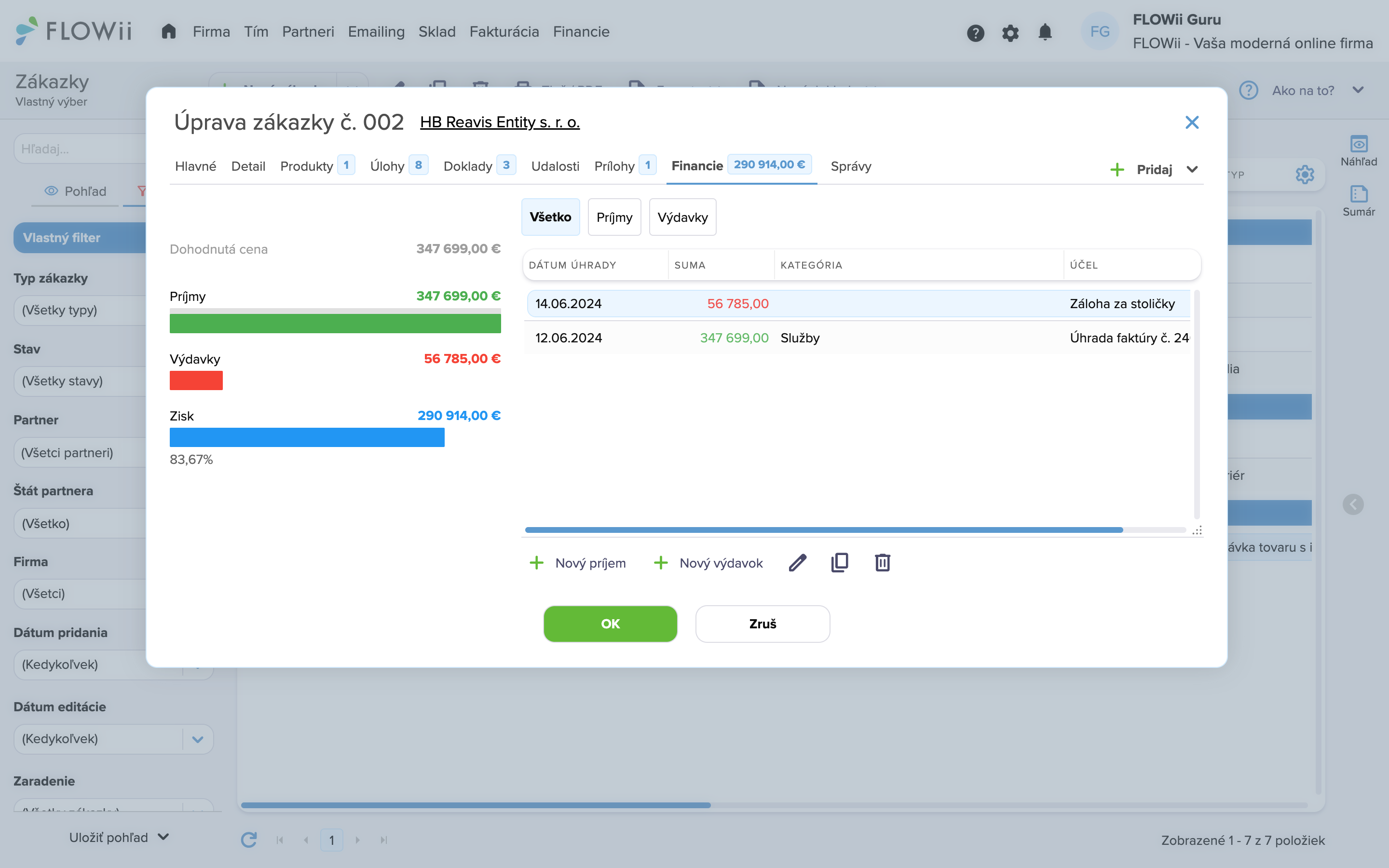Image resolution: width=1389 pixels, height=868 pixels.
Task: Go to the last page of orders
Action: pos(384,840)
